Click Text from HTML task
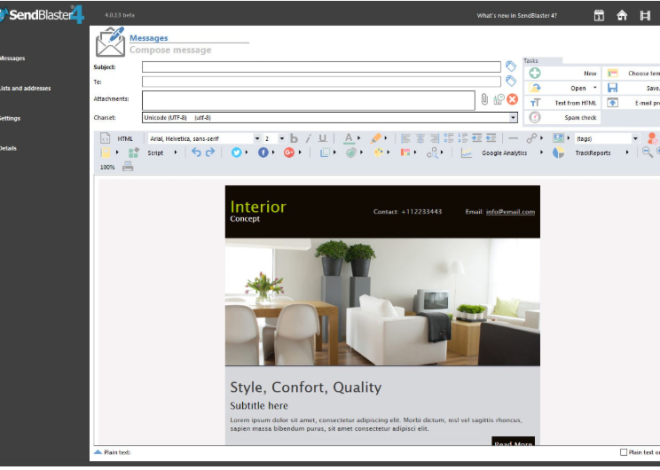The image size is (660, 470). point(562,103)
